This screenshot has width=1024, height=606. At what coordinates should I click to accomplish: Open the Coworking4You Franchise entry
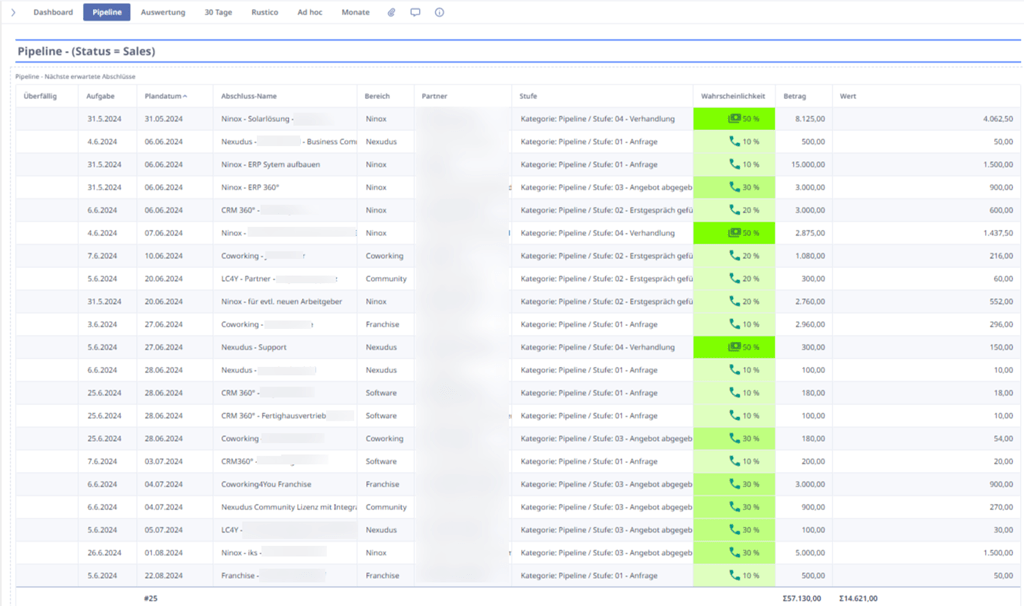tap(266, 484)
